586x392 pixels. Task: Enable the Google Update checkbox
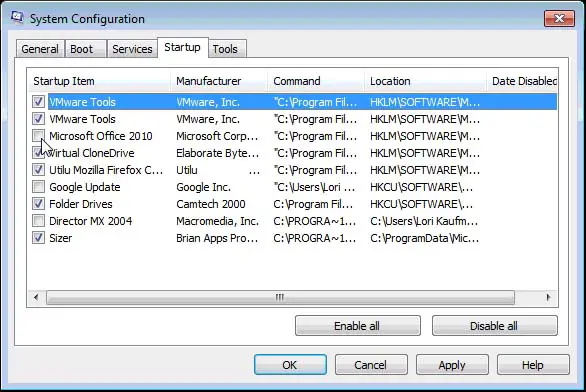(x=38, y=187)
